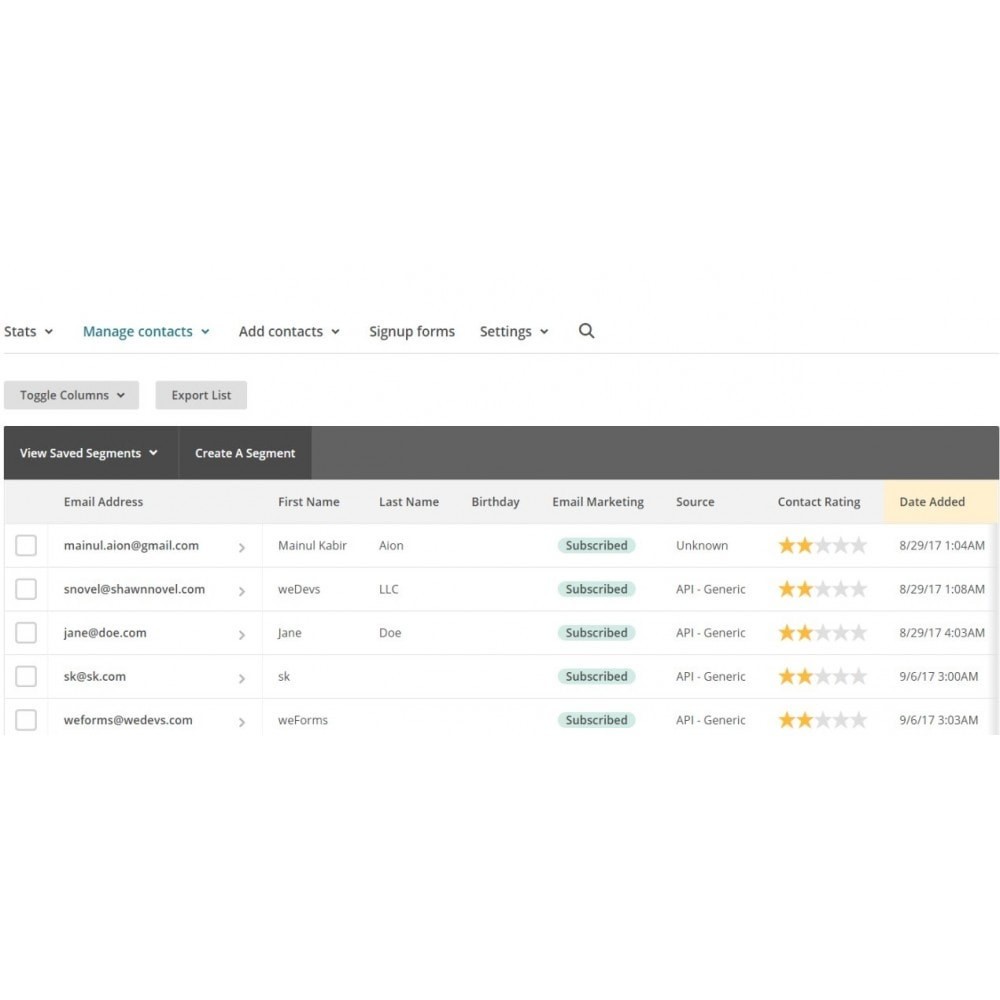
Task: Click first name 'Mainul Kabir' cell
Action: 312,545
